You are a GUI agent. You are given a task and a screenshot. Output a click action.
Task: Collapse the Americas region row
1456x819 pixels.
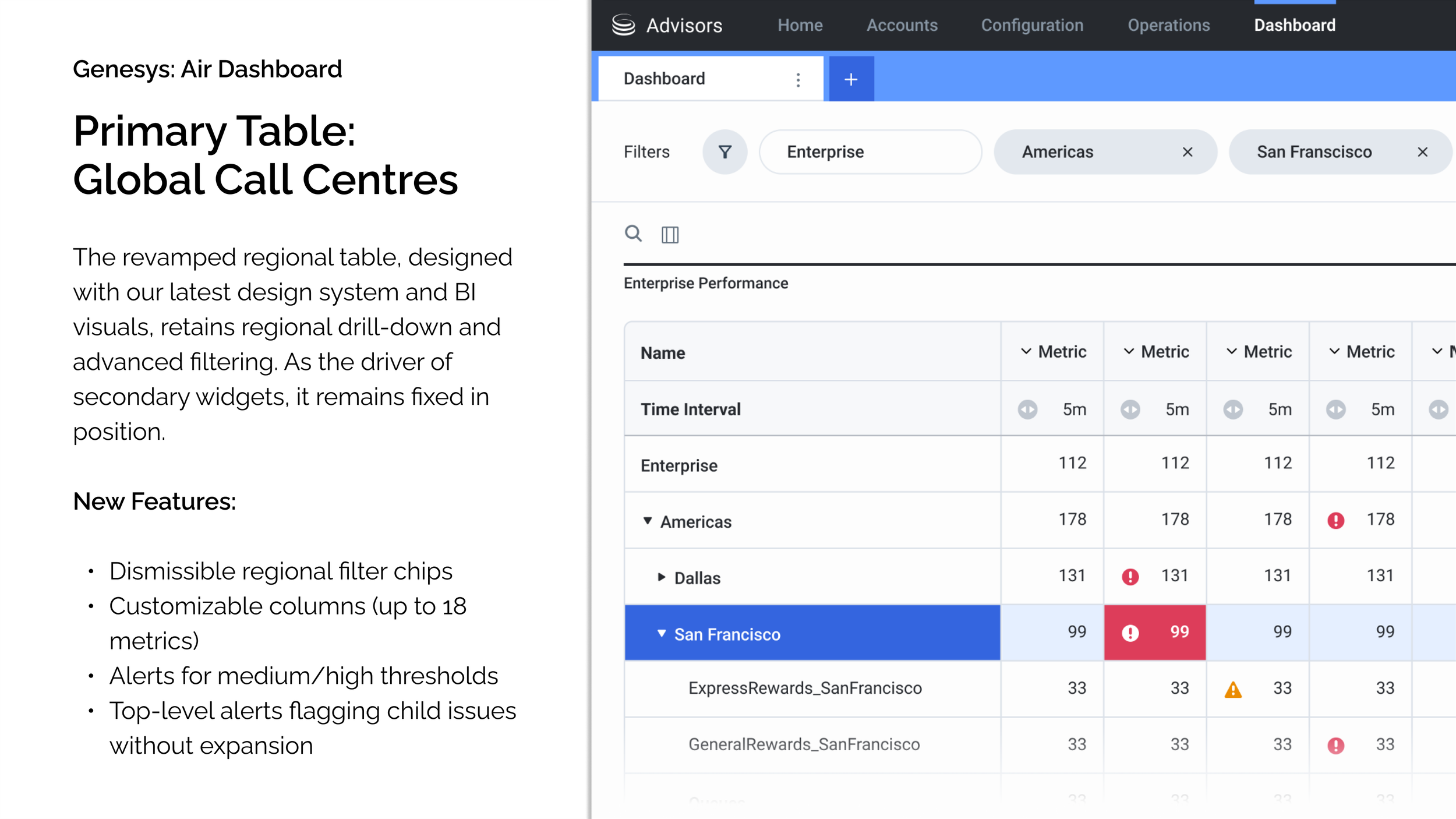click(646, 521)
